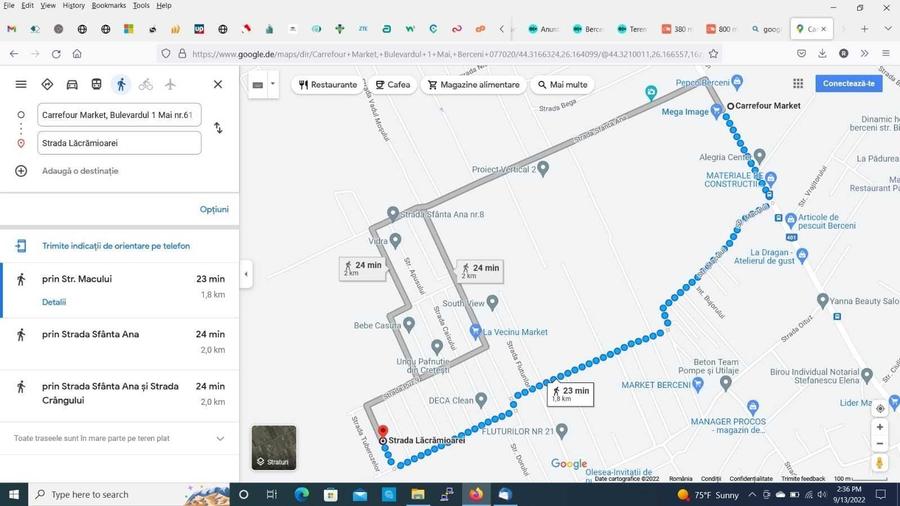The width and height of the screenshot is (900, 506).
Task: Click the Conectează-te sign-in button
Action: click(x=848, y=84)
